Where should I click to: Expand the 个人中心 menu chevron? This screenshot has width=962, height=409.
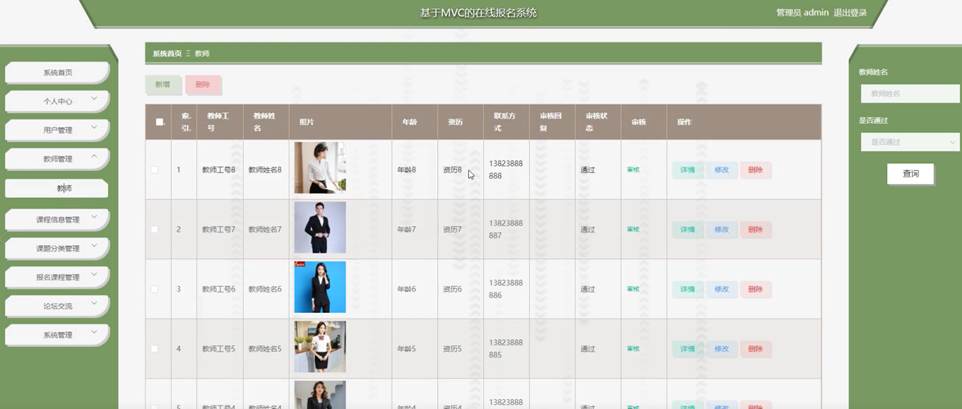[x=94, y=98]
